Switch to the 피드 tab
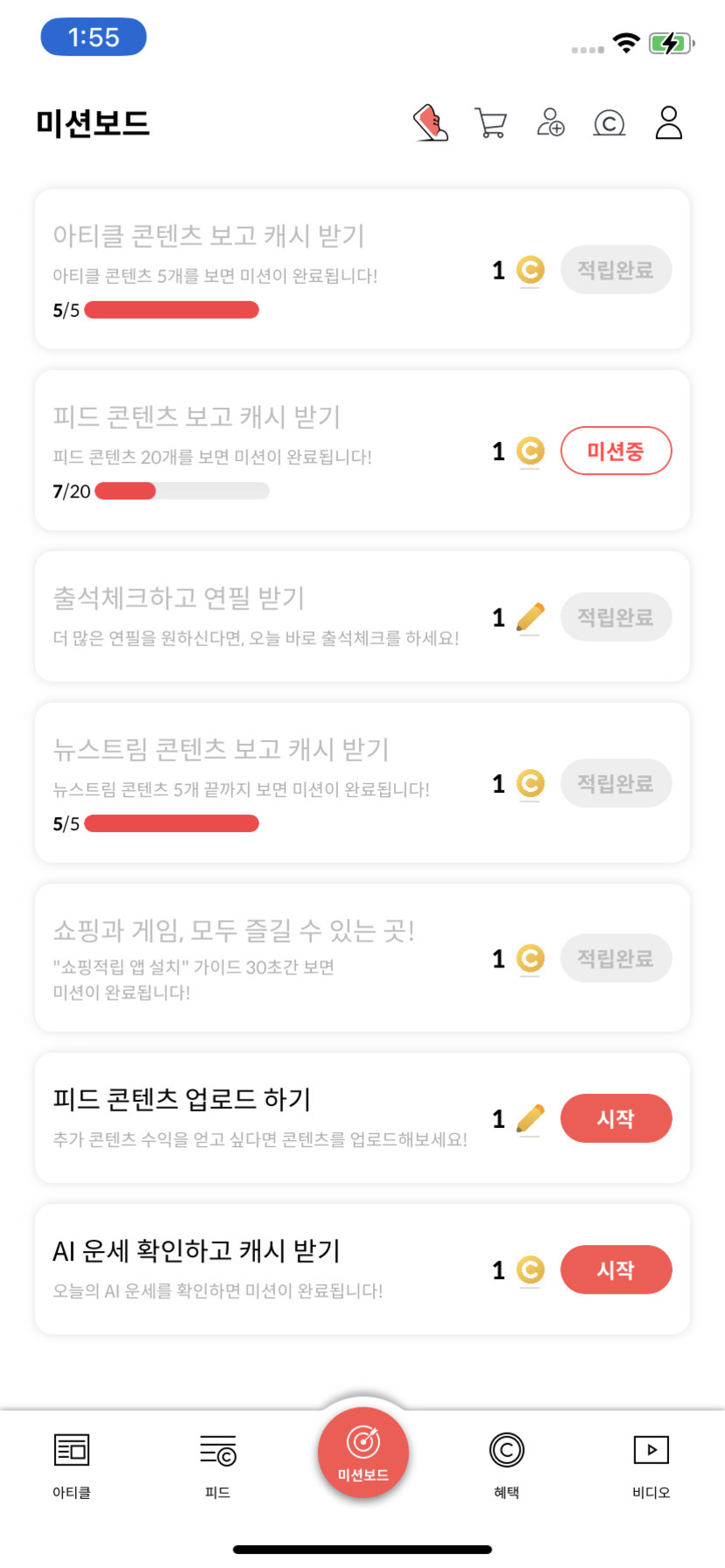This screenshot has width=725, height=1568. click(x=217, y=1463)
